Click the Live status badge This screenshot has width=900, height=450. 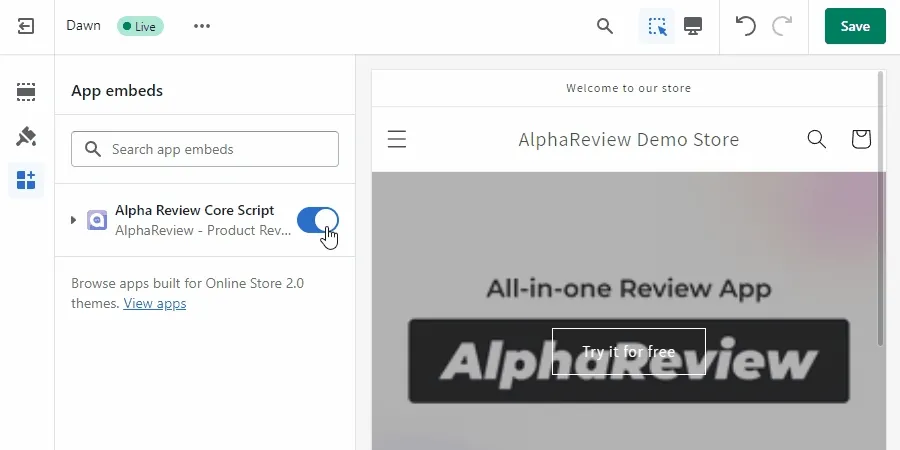click(140, 26)
